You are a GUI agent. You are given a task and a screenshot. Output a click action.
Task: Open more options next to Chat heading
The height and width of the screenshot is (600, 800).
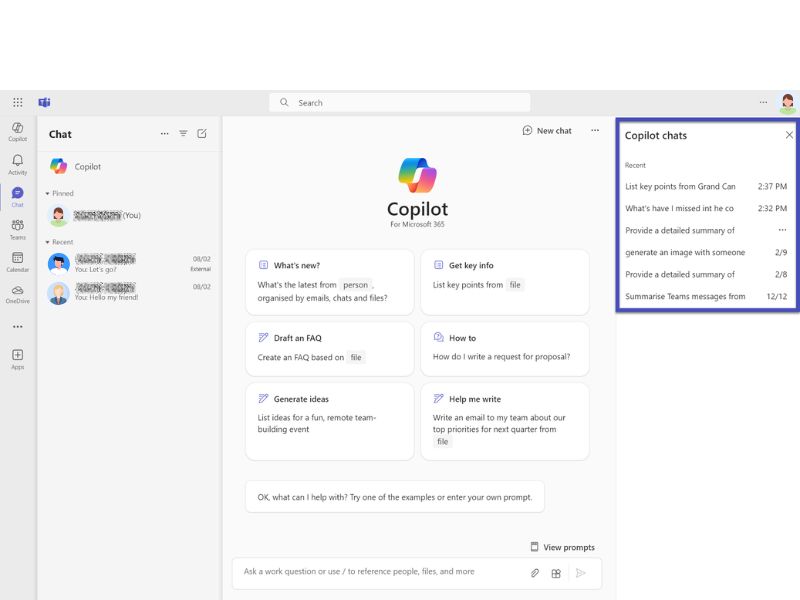(x=164, y=134)
